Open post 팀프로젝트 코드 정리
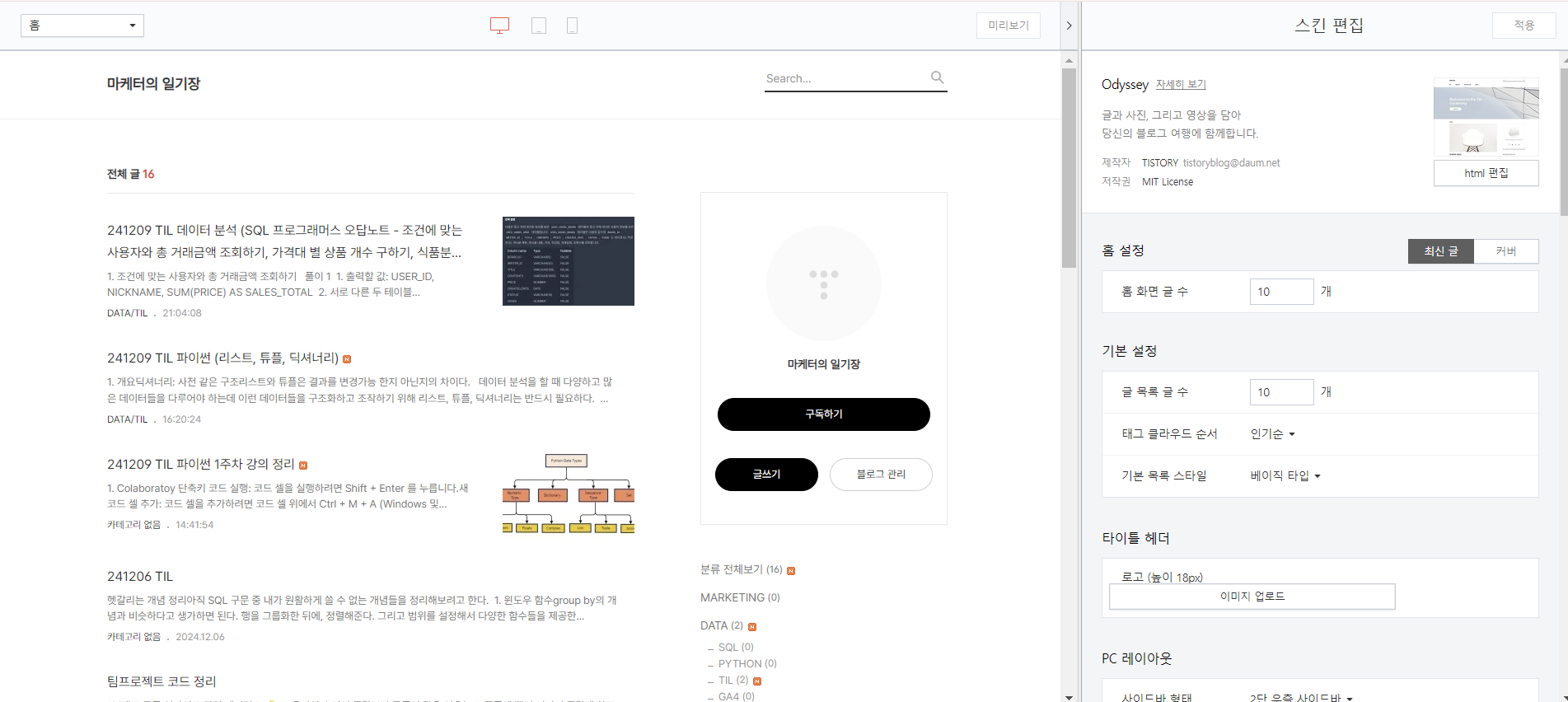This screenshot has width=1568, height=702. [161, 682]
